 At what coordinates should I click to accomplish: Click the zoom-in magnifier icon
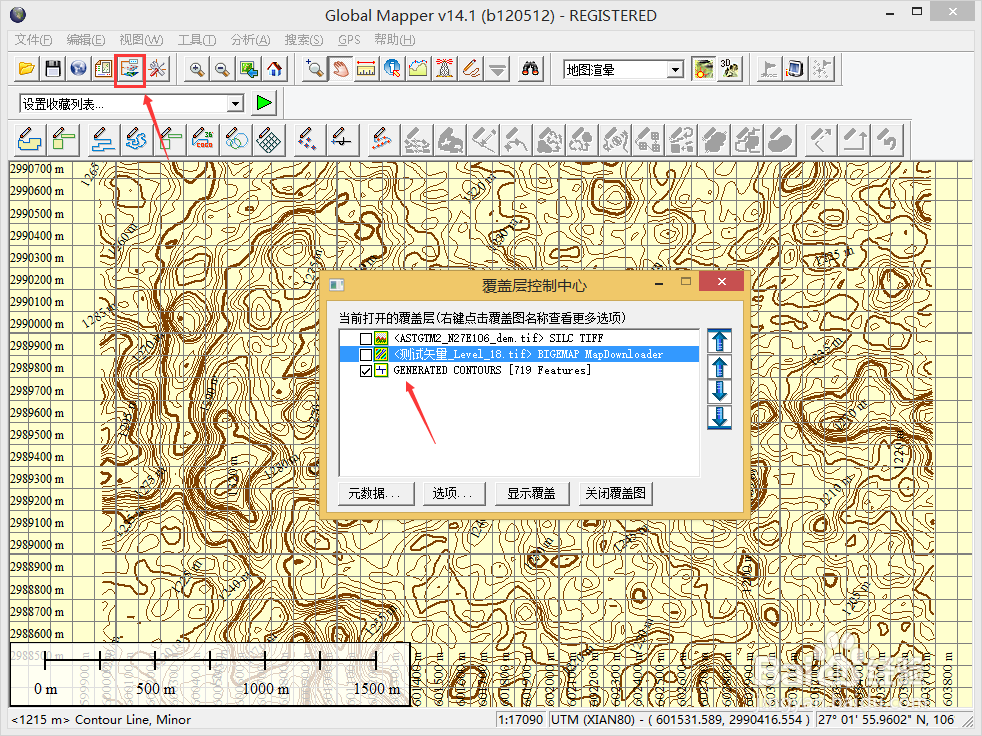click(x=197, y=68)
